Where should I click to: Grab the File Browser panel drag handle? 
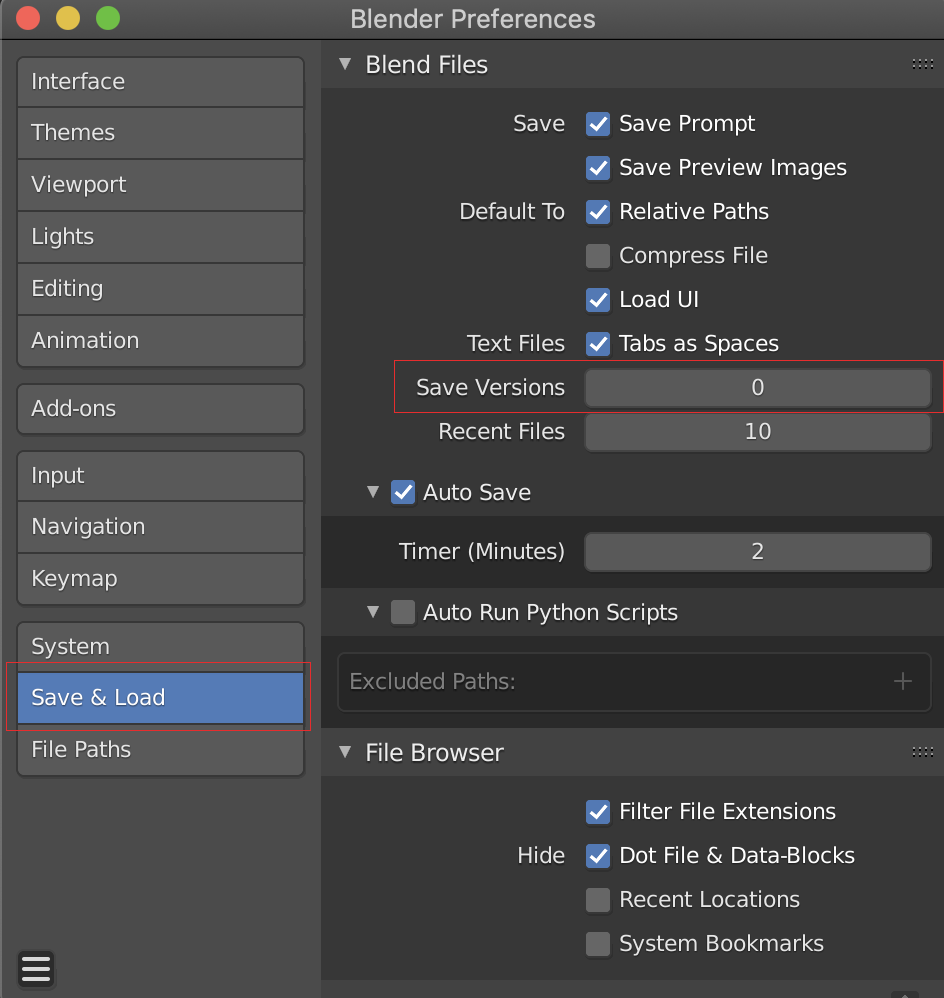click(x=922, y=752)
